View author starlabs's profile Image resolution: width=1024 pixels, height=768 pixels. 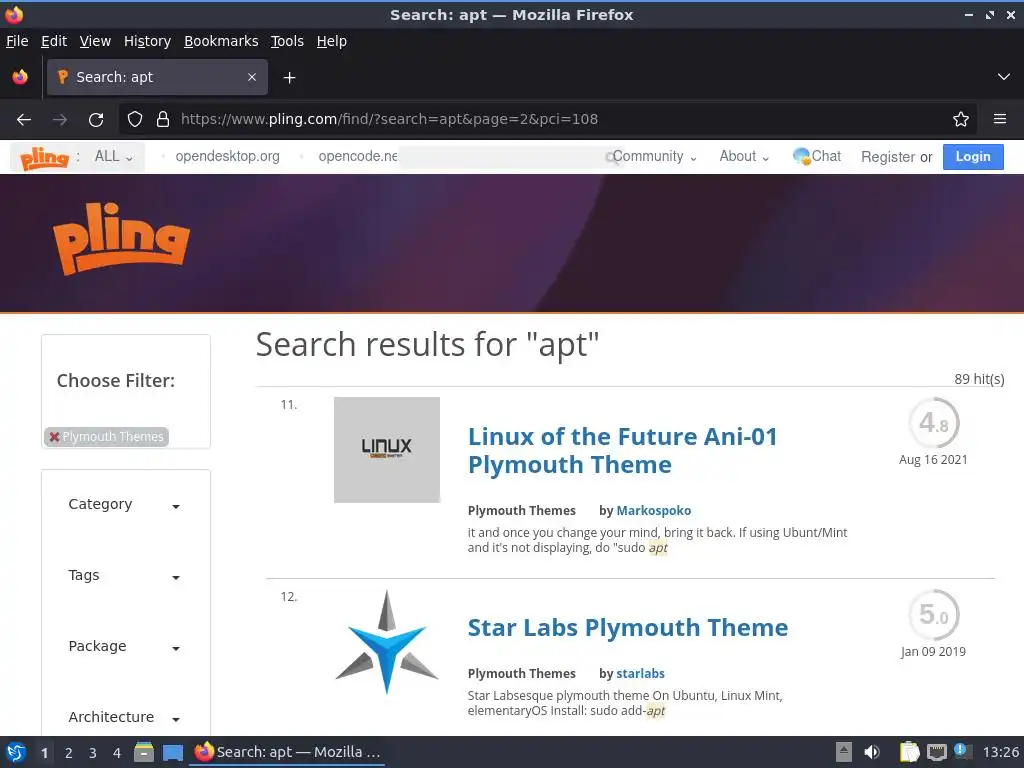coord(641,674)
